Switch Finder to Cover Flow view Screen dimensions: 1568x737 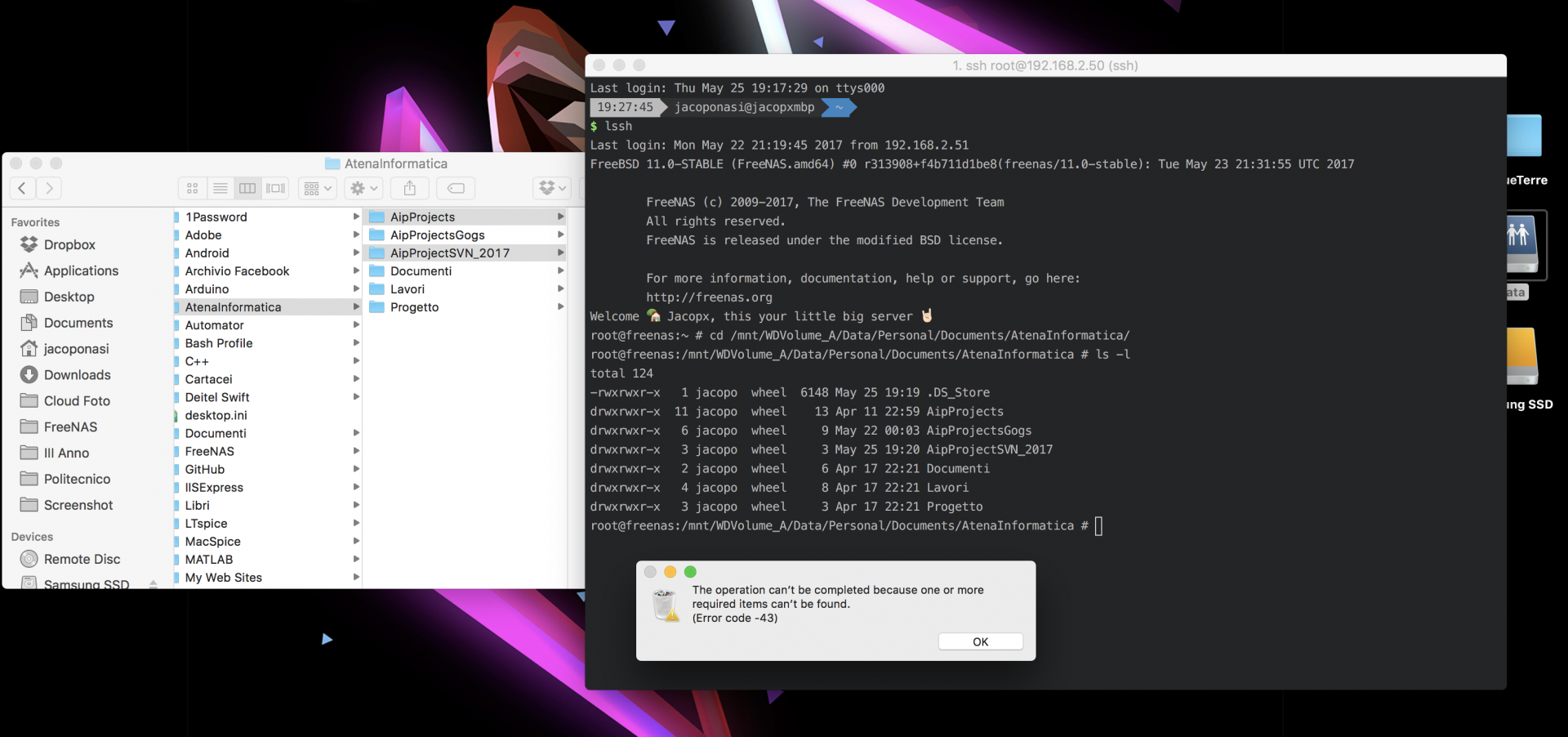pyautogui.click(x=276, y=189)
